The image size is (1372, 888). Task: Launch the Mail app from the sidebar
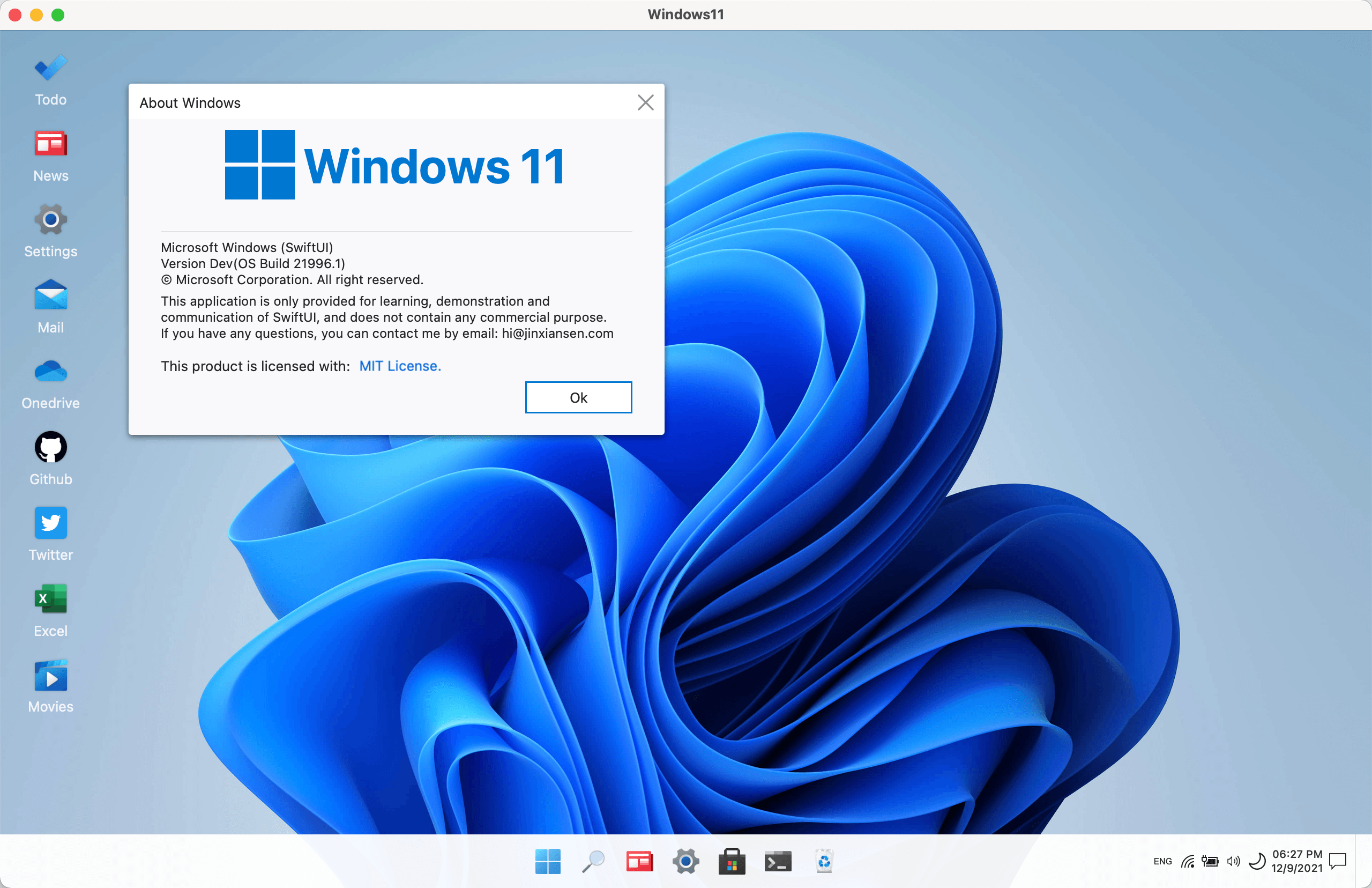[50, 295]
